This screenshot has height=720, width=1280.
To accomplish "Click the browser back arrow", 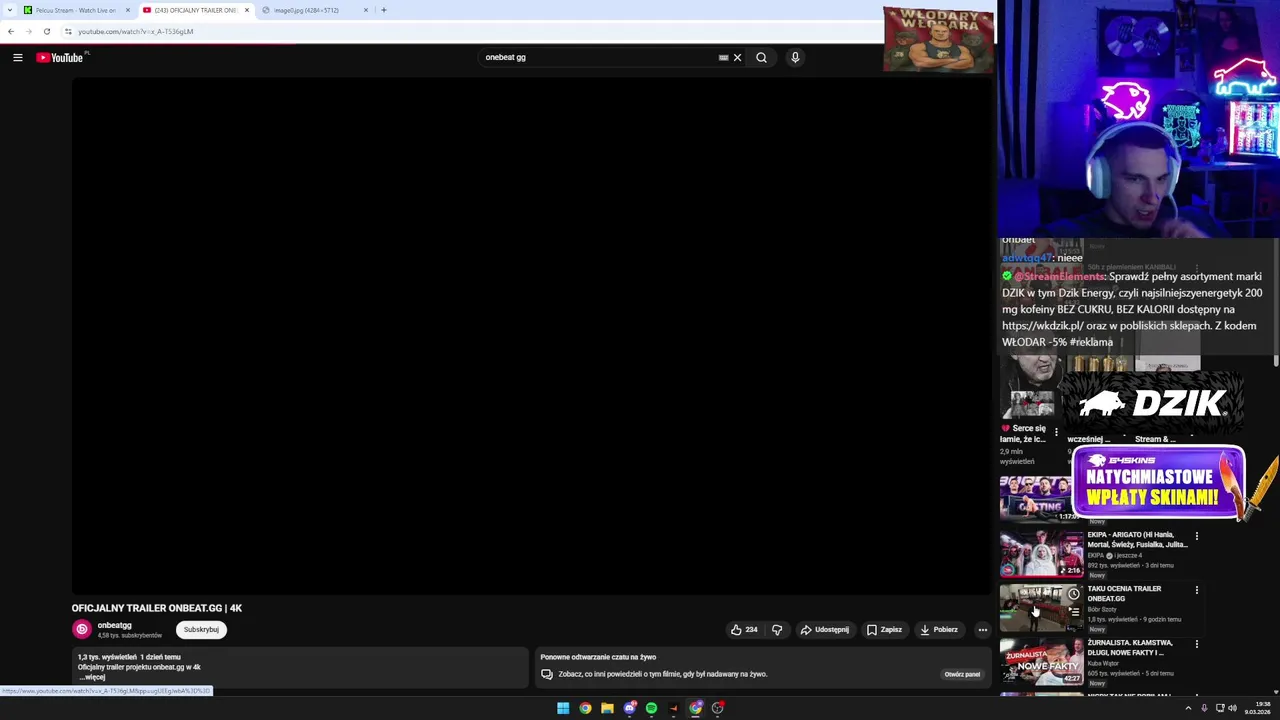I will tap(11, 31).
